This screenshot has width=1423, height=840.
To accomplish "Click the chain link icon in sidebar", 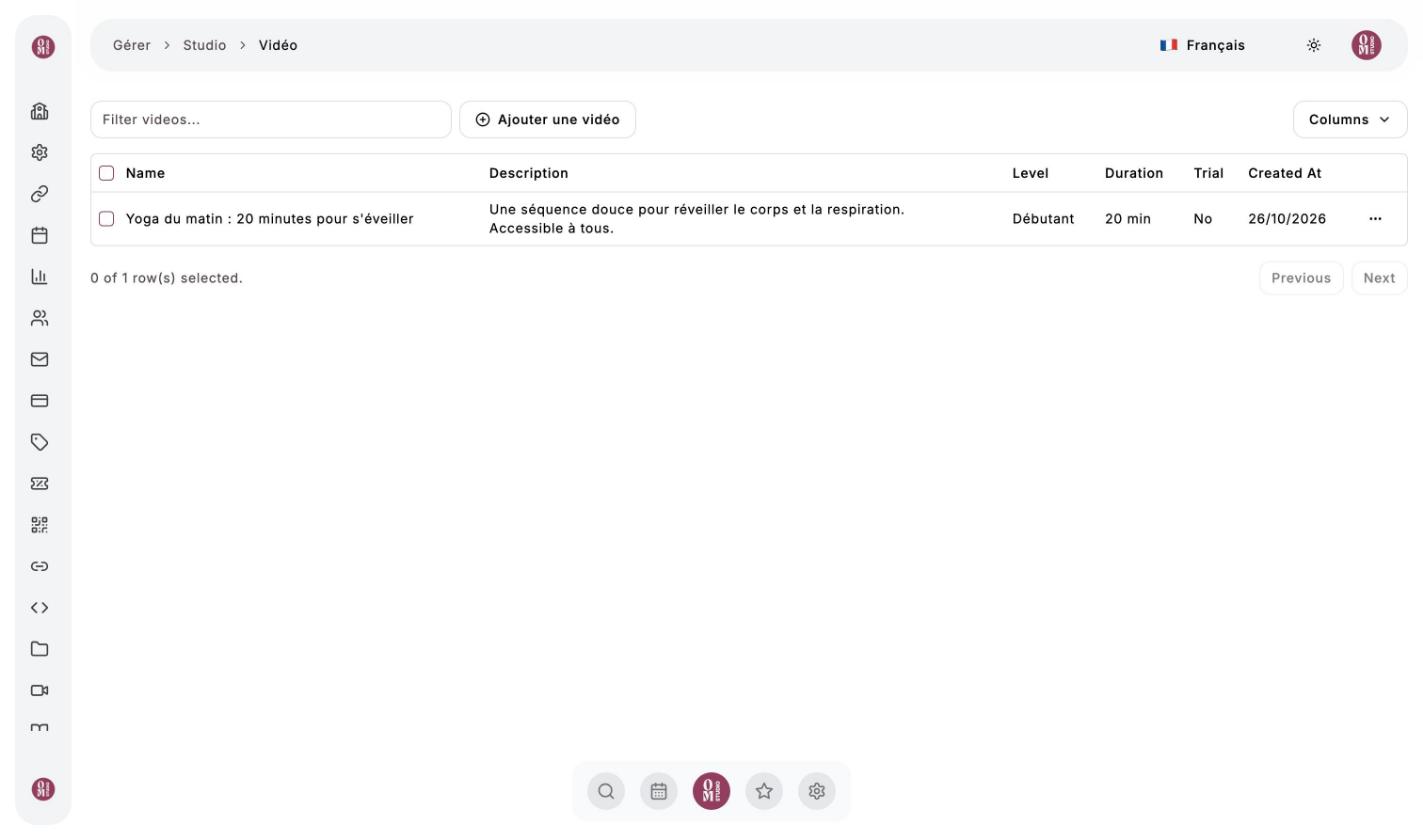I will point(40,194).
